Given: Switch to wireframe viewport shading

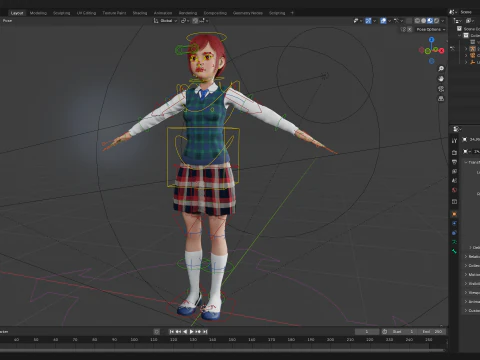Looking at the screenshot, I should (417, 21).
